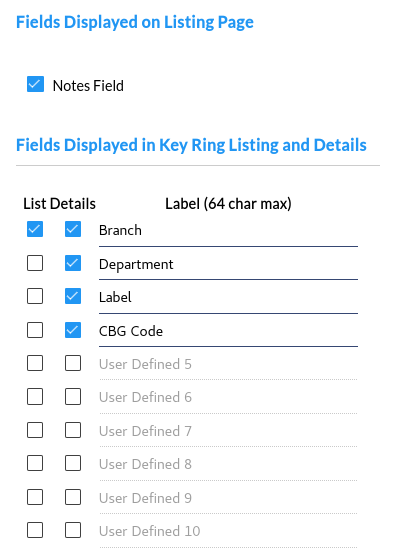Check the Details box for User Defined 10
Viewport: 398px width, 560px height.
click(x=73, y=530)
